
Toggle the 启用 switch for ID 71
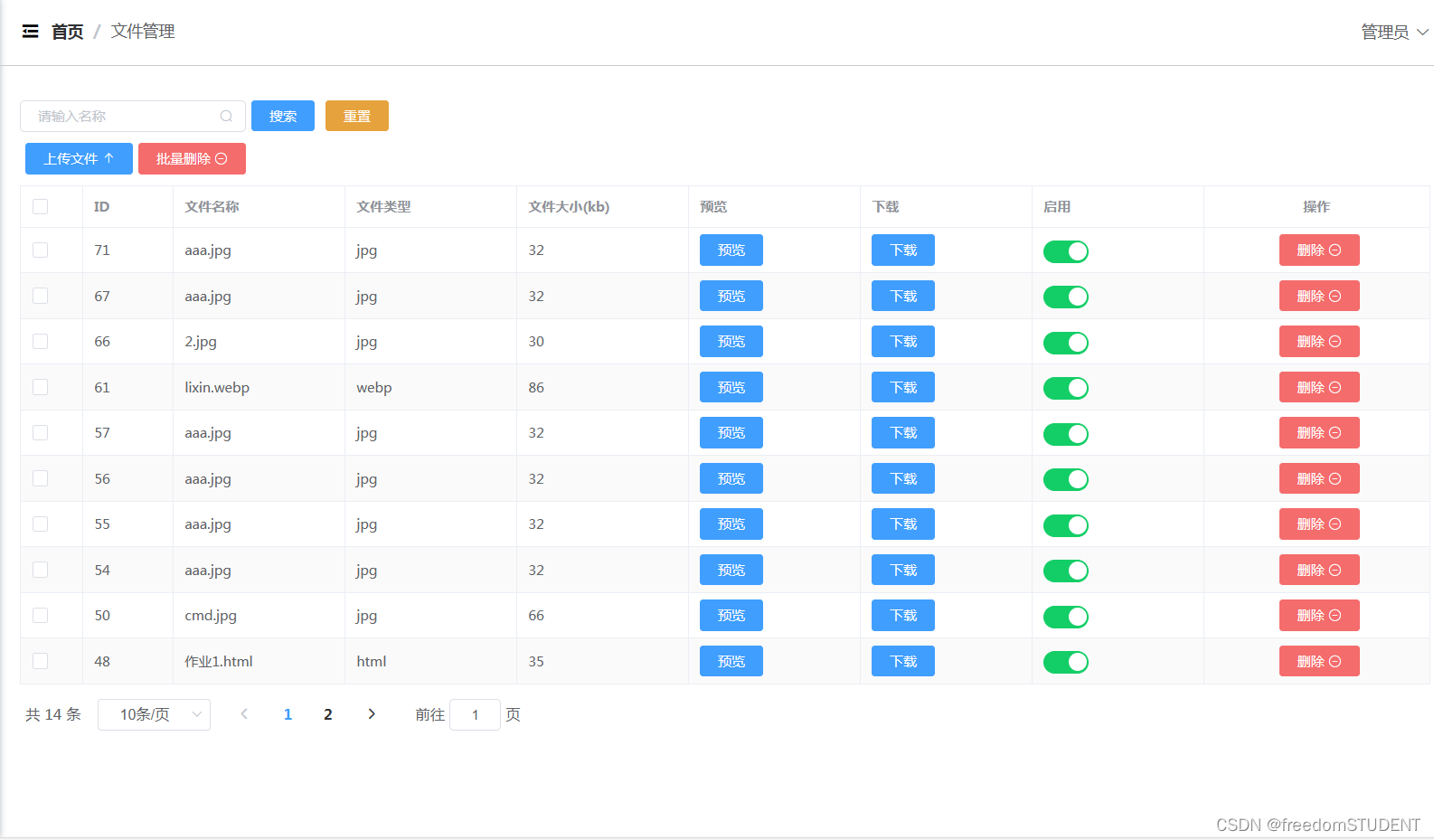(x=1066, y=251)
